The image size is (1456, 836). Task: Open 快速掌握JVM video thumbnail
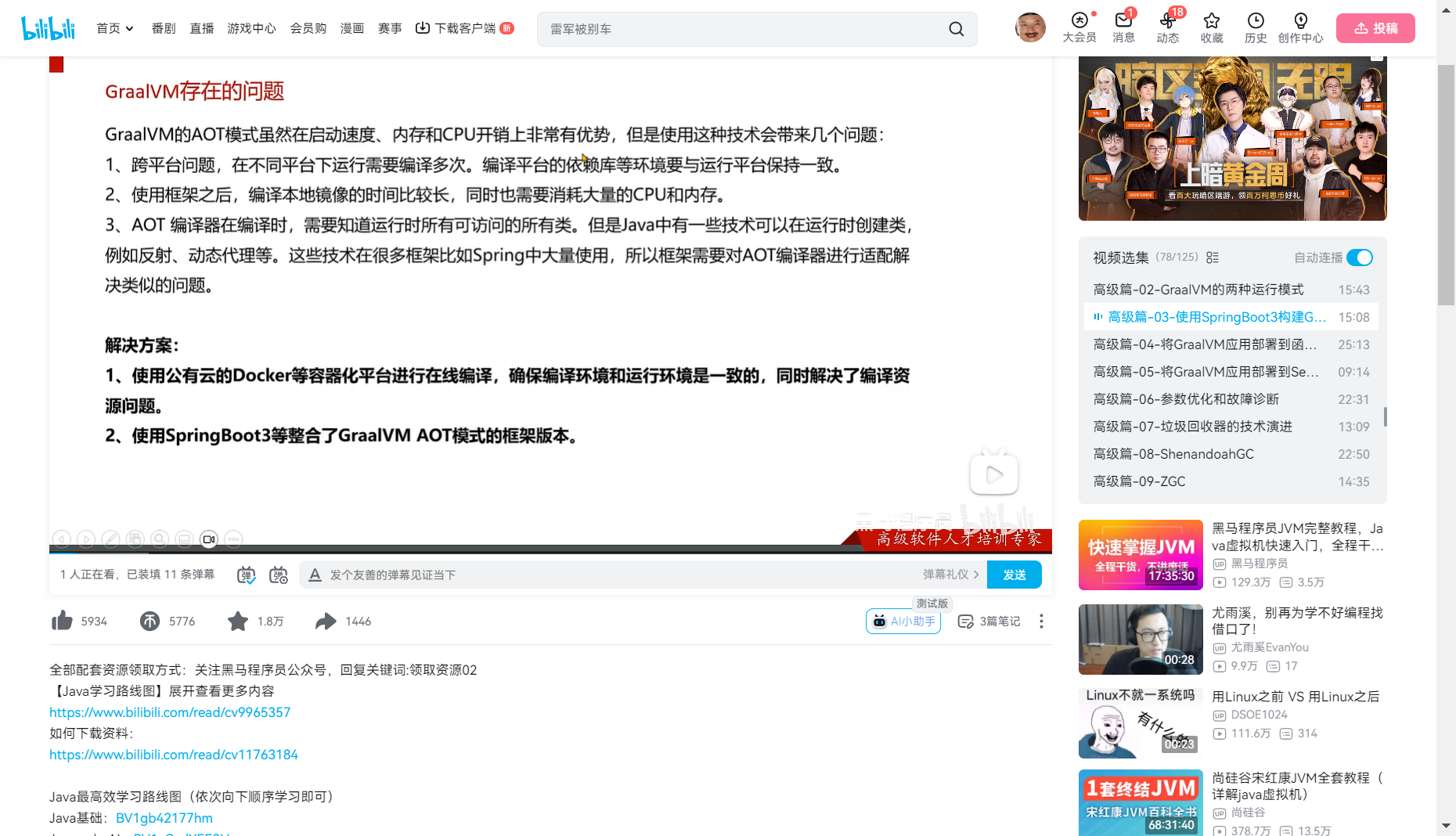[x=1141, y=555]
